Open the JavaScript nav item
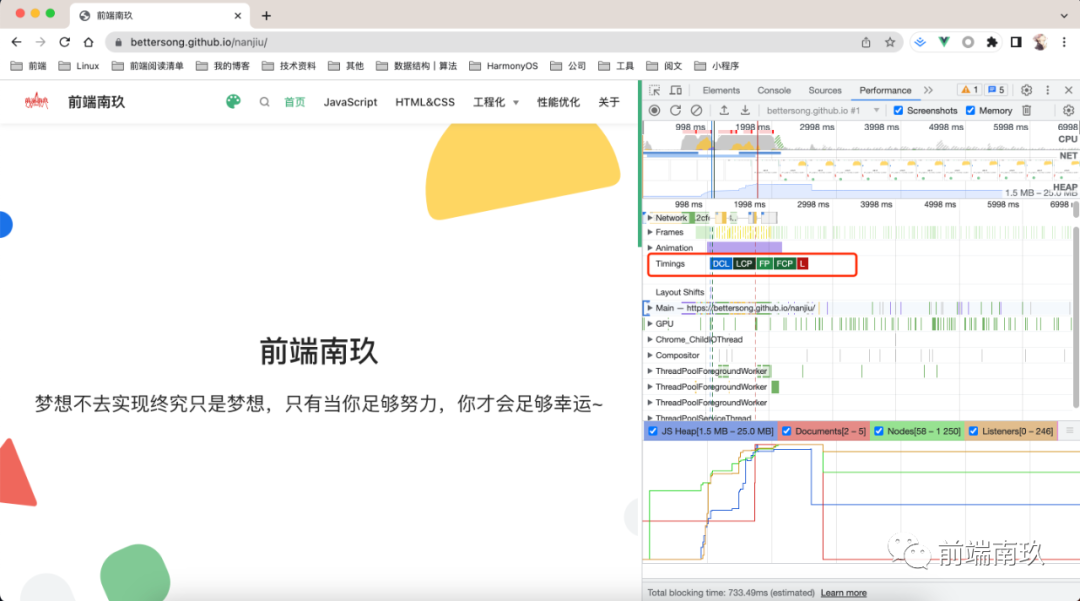1080x601 pixels. pos(351,102)
